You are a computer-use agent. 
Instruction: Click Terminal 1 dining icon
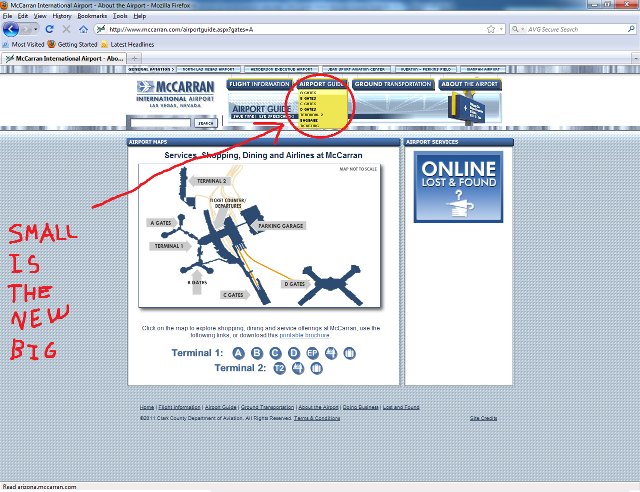[331, 352]
